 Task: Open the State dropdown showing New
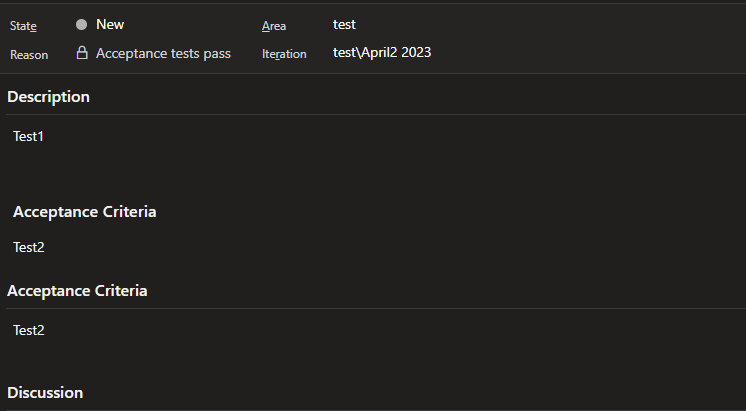(x=110, y=24)
